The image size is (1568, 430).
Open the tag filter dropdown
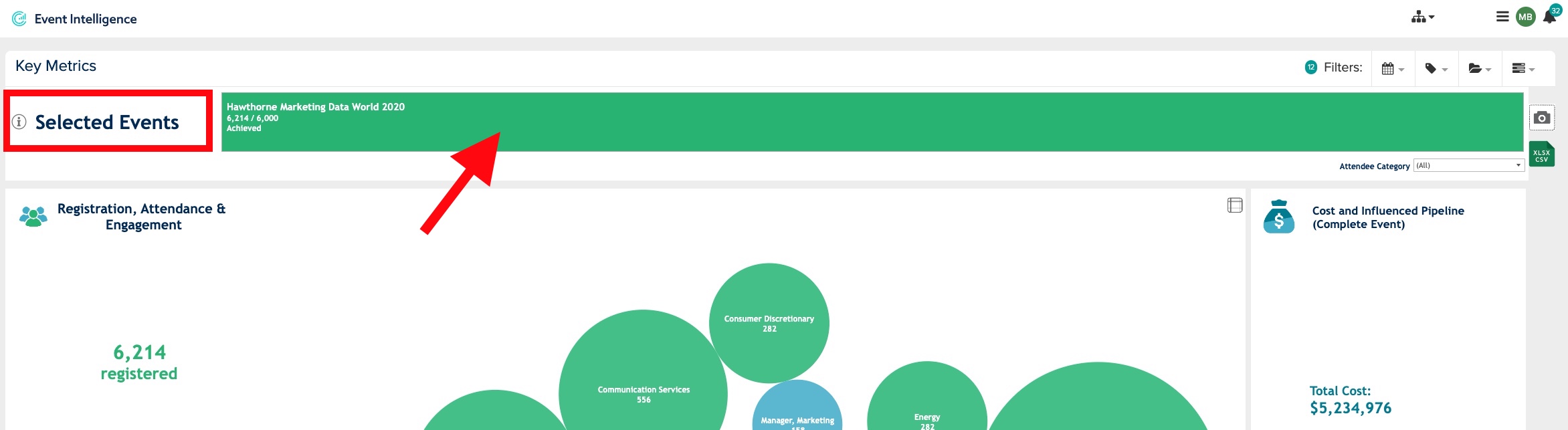[x=1436, y=68]
